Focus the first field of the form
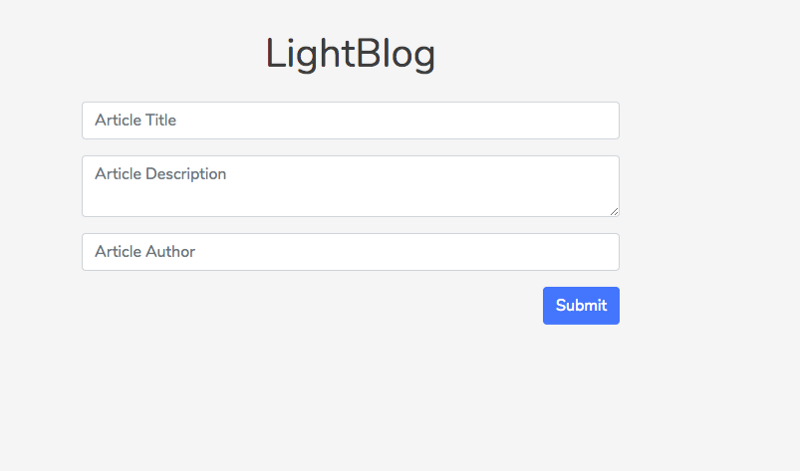 [x=350, y=120]
